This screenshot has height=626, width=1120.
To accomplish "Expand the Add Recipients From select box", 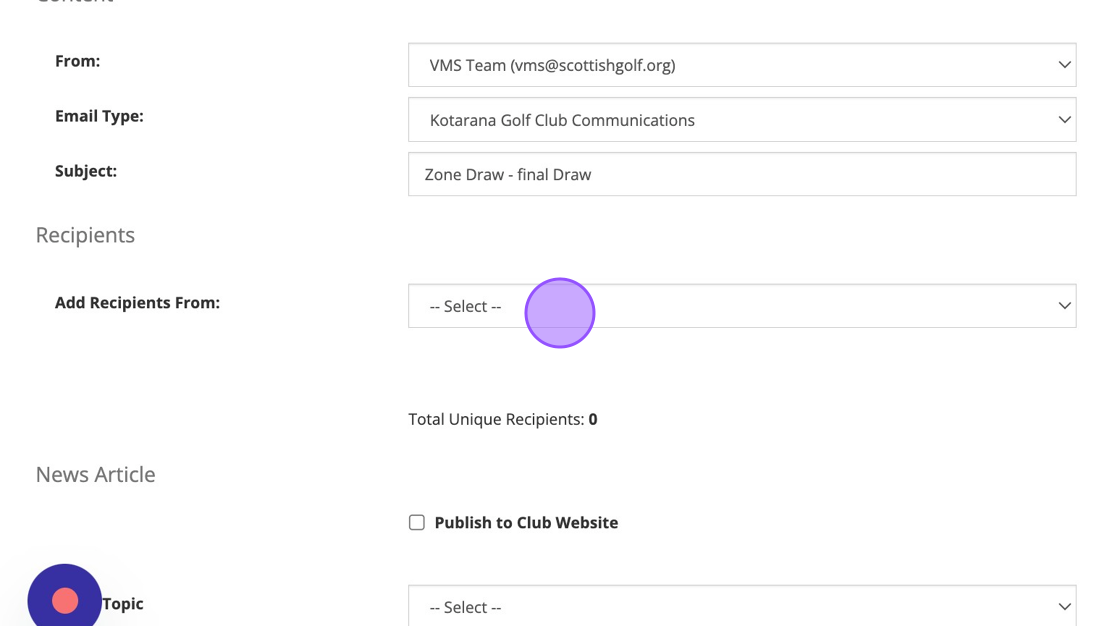I will 740,306.
